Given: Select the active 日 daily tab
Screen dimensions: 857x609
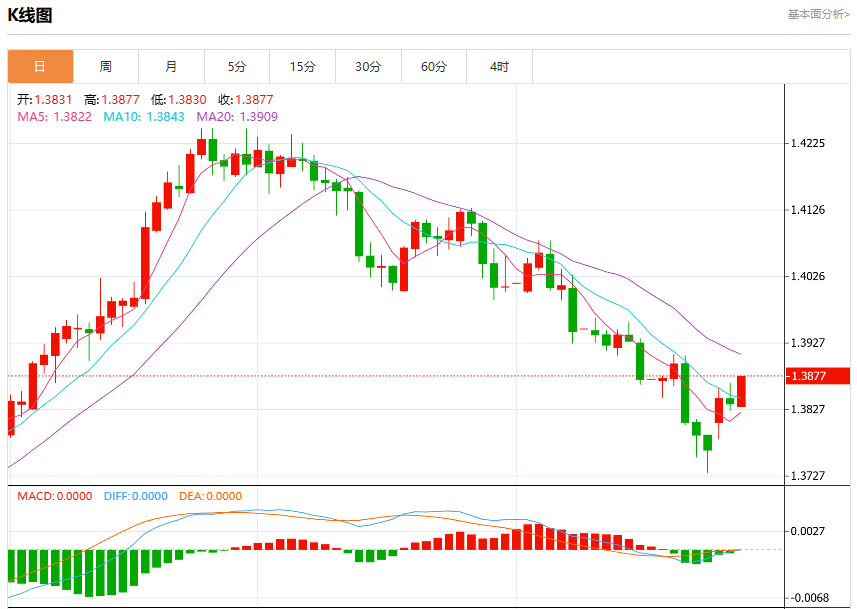Looking at the screenshot, I should pyautogui.click(x=40, y=67).
